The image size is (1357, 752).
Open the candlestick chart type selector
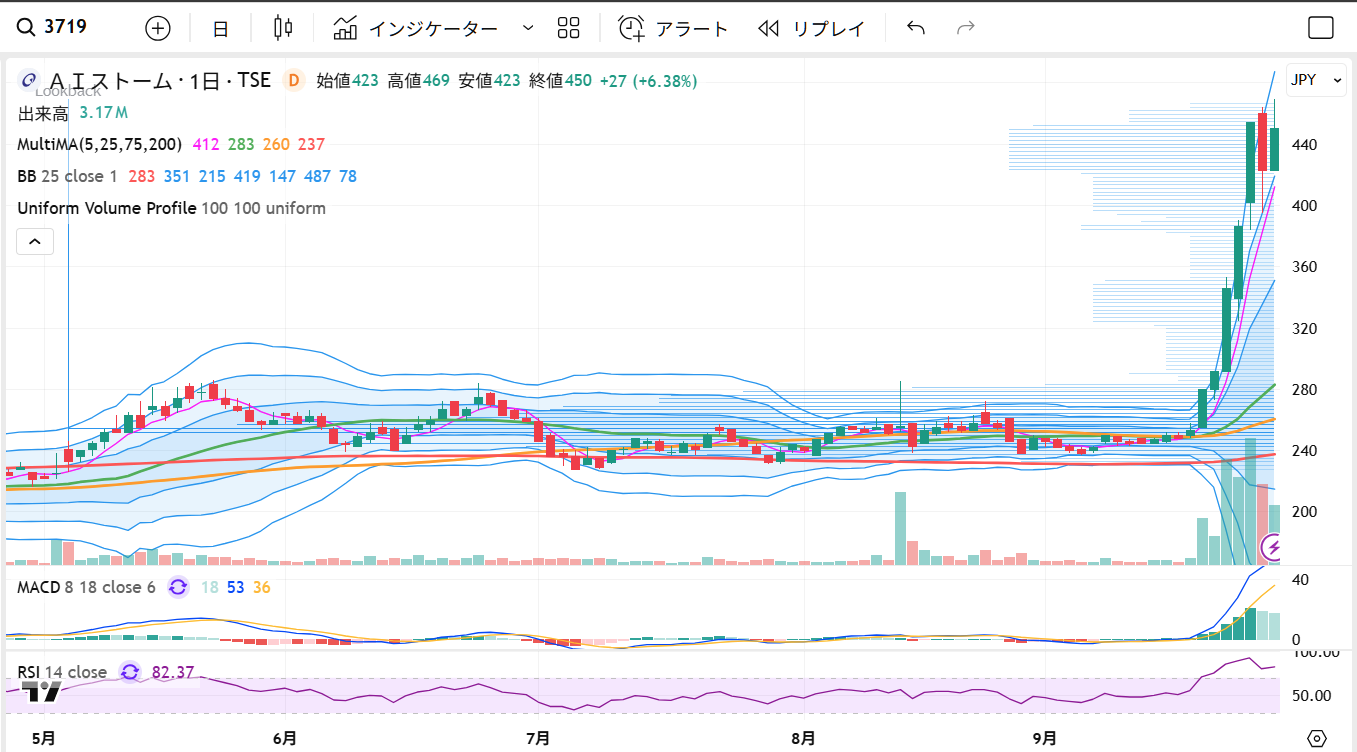point(283,28)
